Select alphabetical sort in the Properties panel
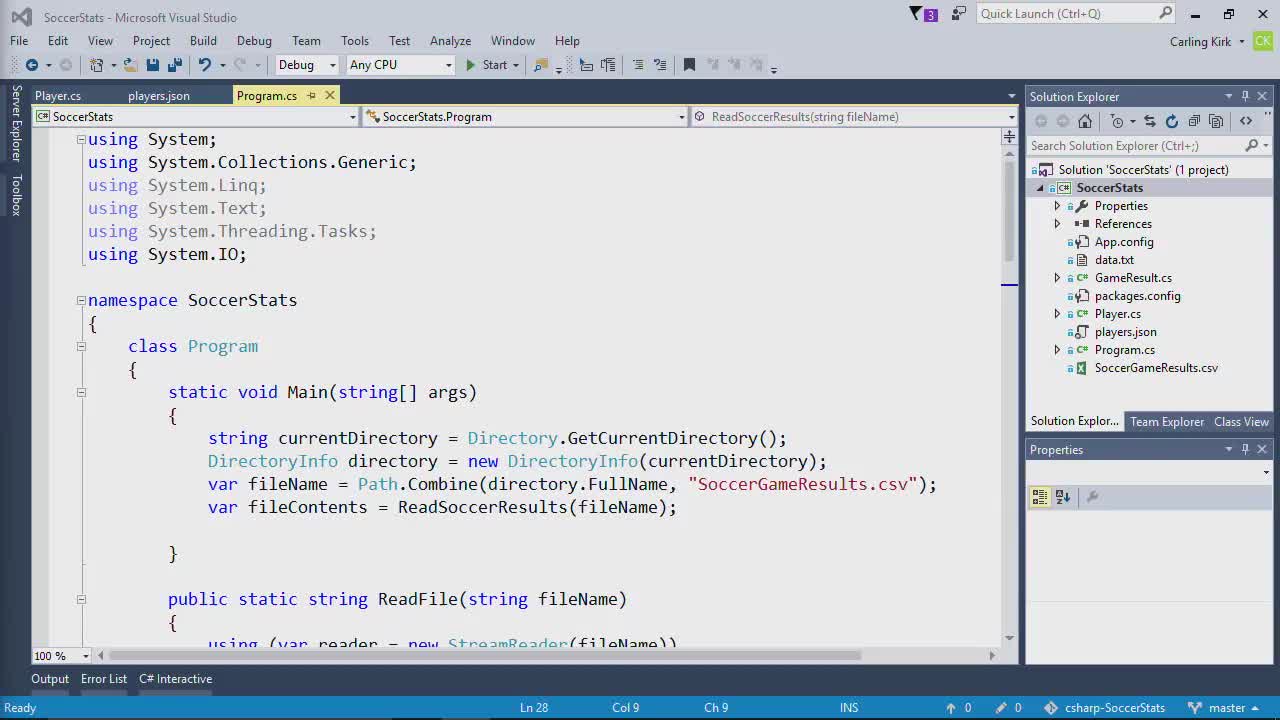Image resolution: width=1280 pixels, height=720 pixels. pyautogui.click(x=1061, y=496)
